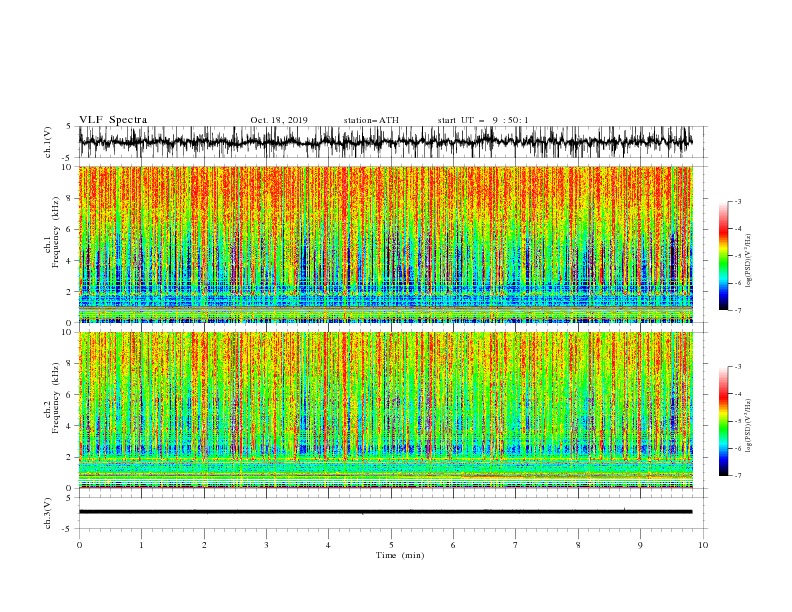This screenshot has width=792, height=612.
Task: Click the ch.1 PSD color scale bar
Action: tap(723, 255)
